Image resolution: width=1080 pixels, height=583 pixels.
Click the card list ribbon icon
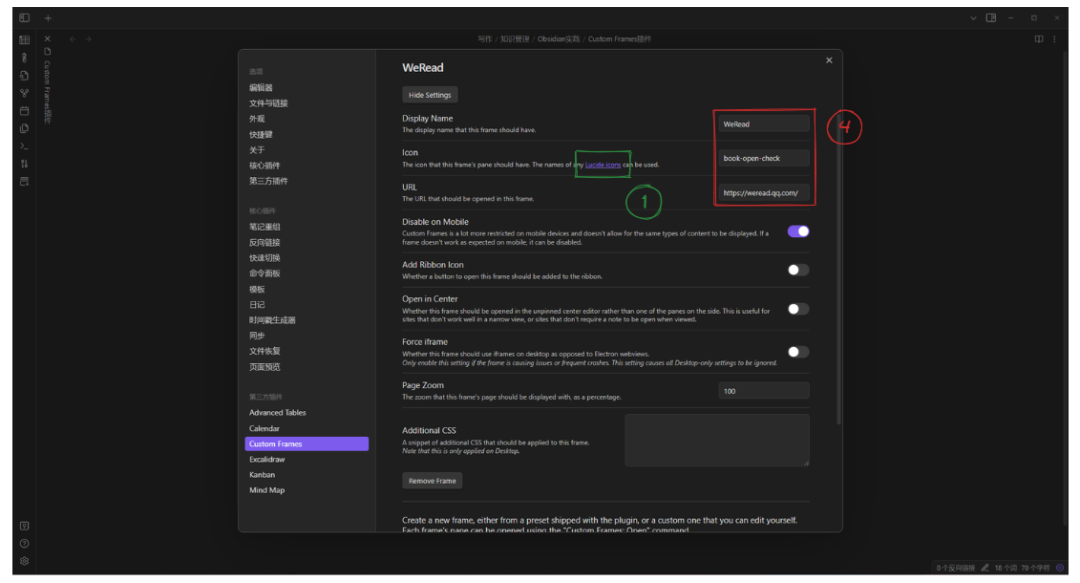click(24, 182)
